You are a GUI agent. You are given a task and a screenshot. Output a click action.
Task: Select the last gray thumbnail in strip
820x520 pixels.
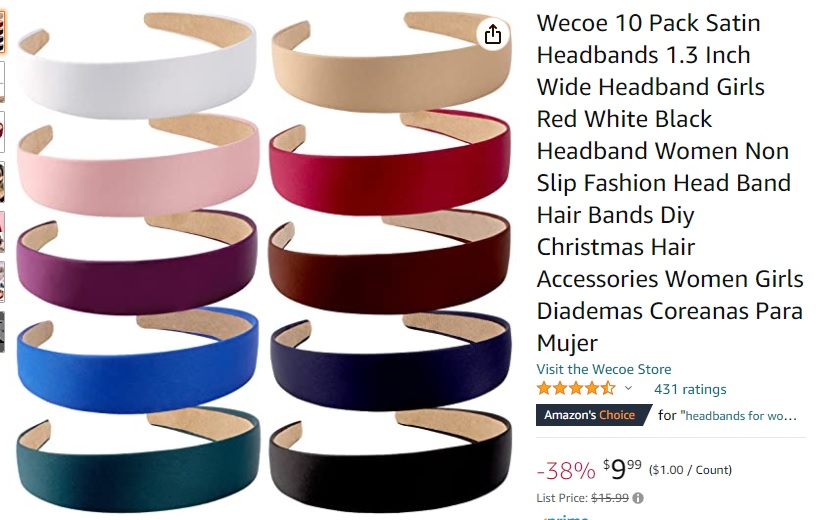tap(2, 332)
